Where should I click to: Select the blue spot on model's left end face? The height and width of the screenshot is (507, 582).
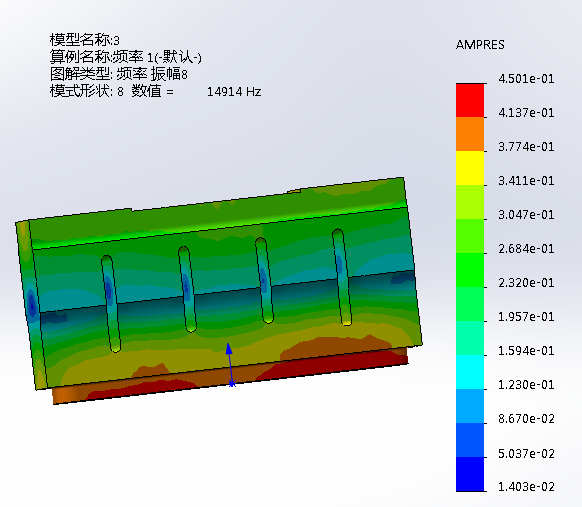click(32, 305)
